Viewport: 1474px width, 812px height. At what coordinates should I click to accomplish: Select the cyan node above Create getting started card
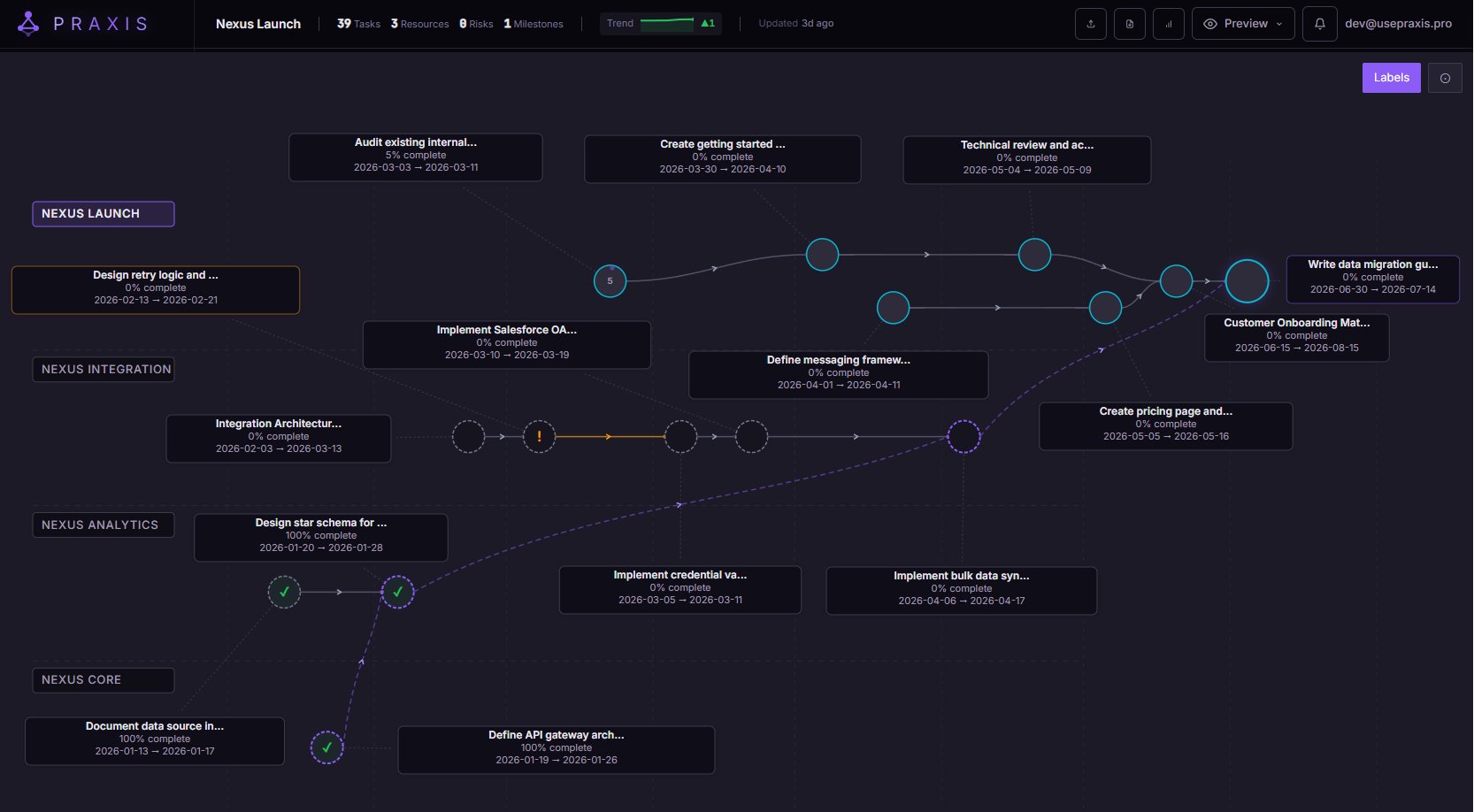coord(822,254)
